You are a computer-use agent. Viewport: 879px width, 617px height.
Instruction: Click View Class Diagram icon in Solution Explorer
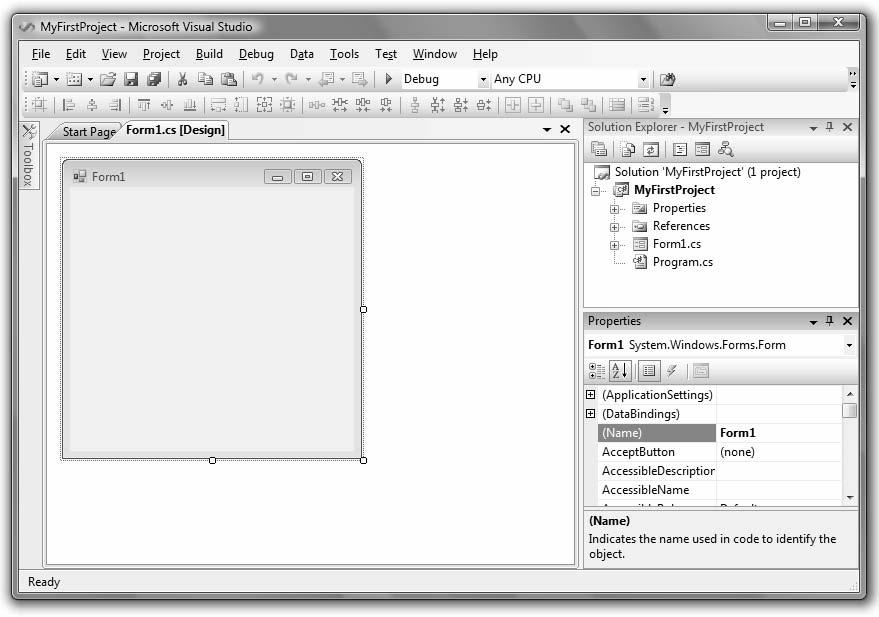pos(725,149)
